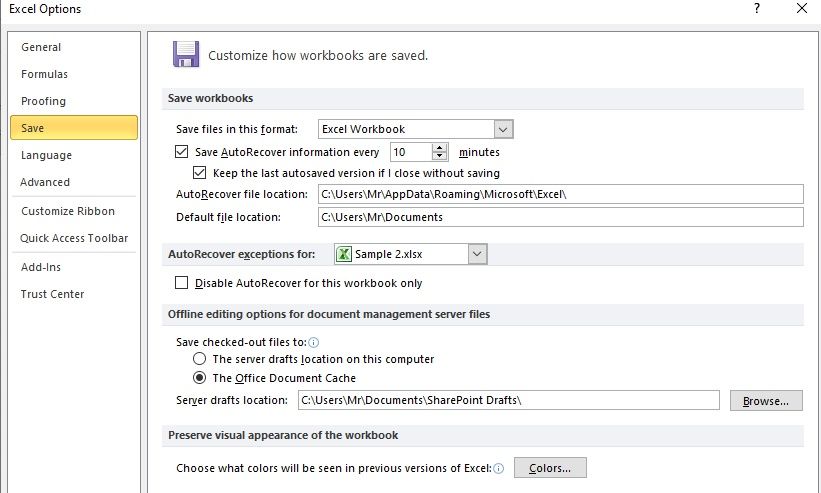Click the AutoRecover file location field
821x493 pixels.
[560, 194]
